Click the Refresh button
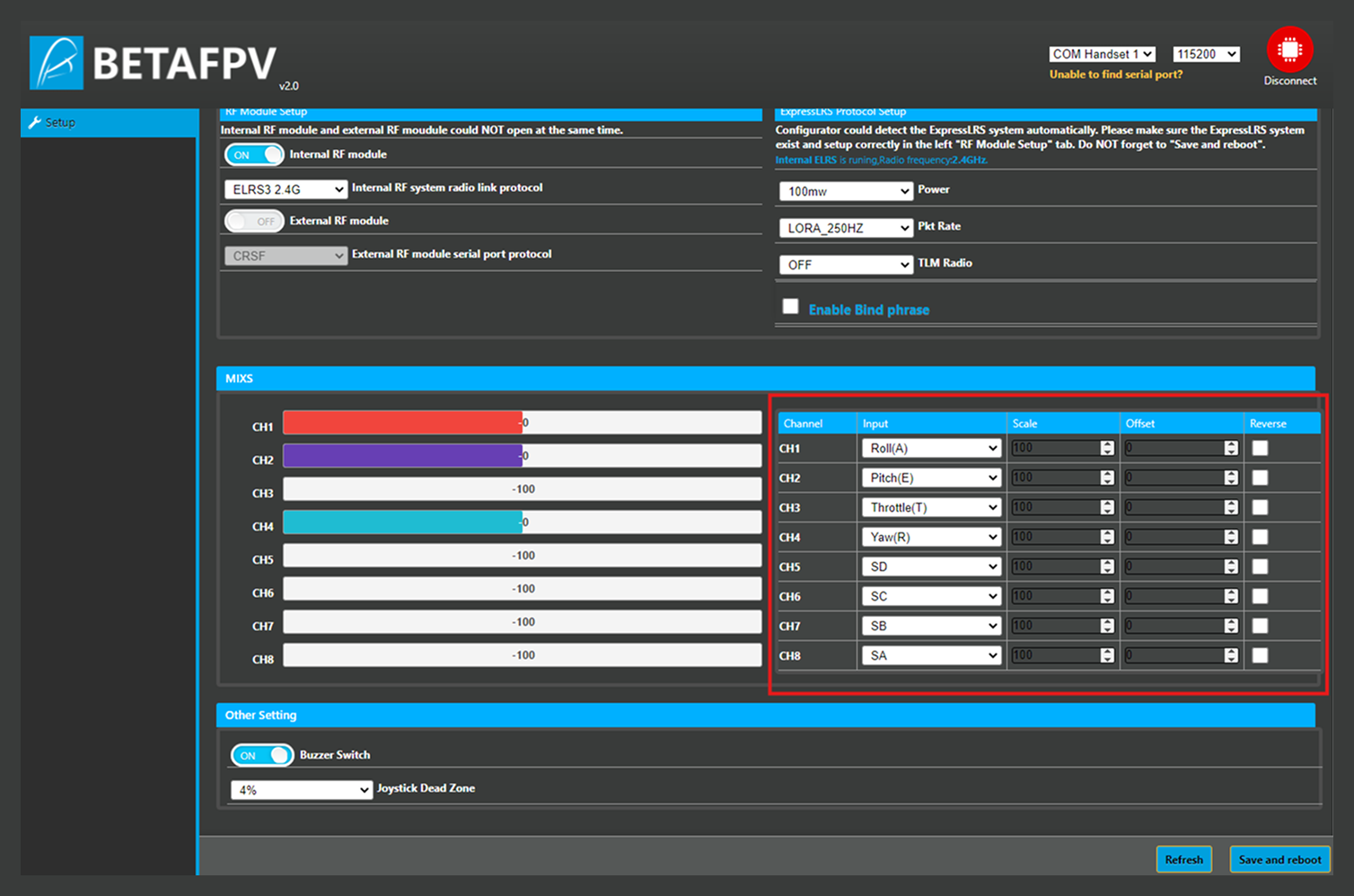Viewport: 1354px width, 896px height. (1183, 859)
